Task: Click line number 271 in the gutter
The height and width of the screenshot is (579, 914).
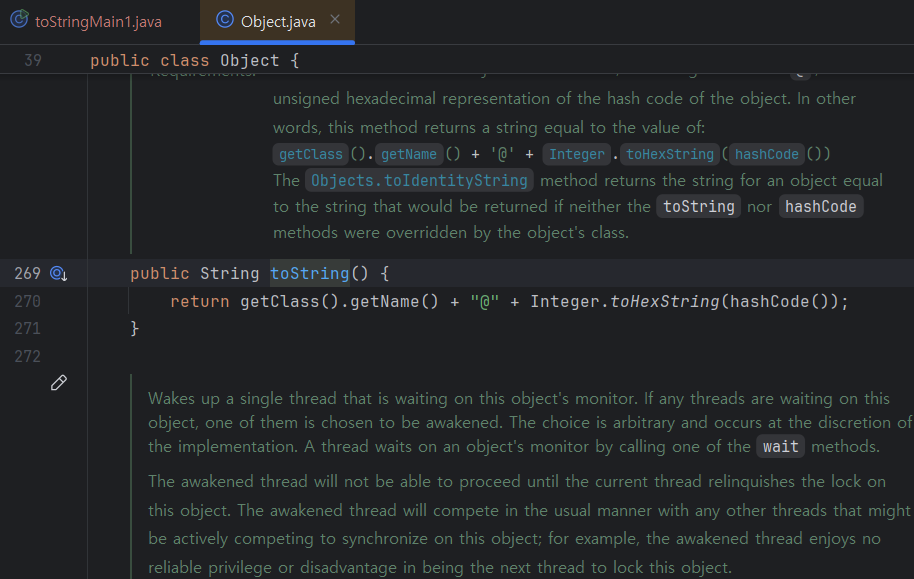Action: pos(27,329)
